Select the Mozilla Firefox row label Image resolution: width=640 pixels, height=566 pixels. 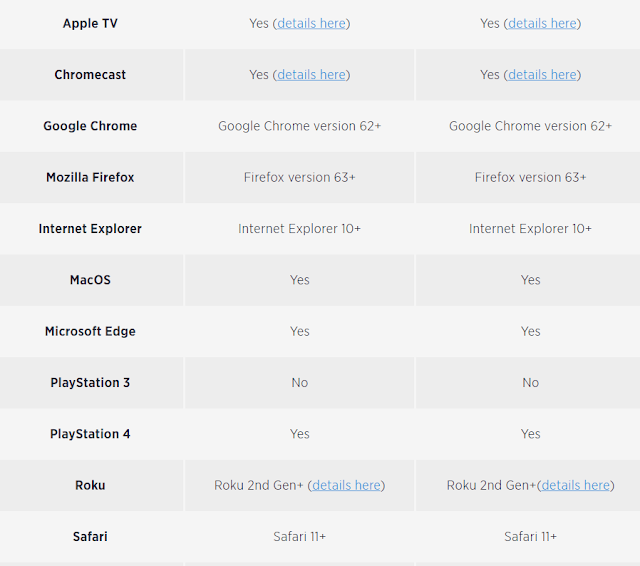(90, 177)
